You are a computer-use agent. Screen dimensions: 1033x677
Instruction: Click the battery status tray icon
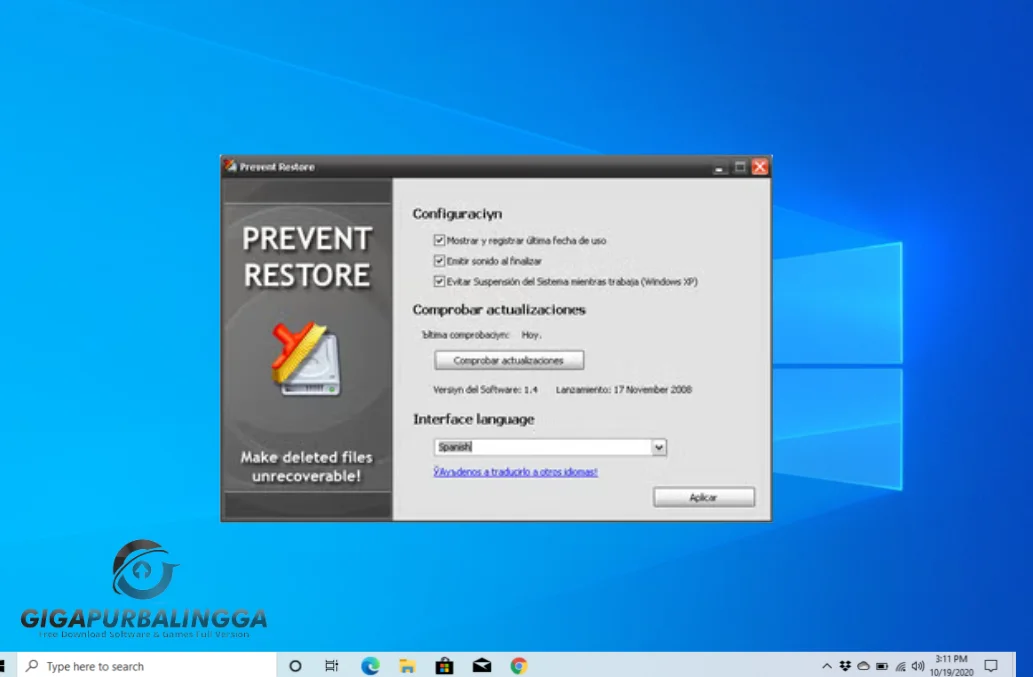[x=881, y=666]
